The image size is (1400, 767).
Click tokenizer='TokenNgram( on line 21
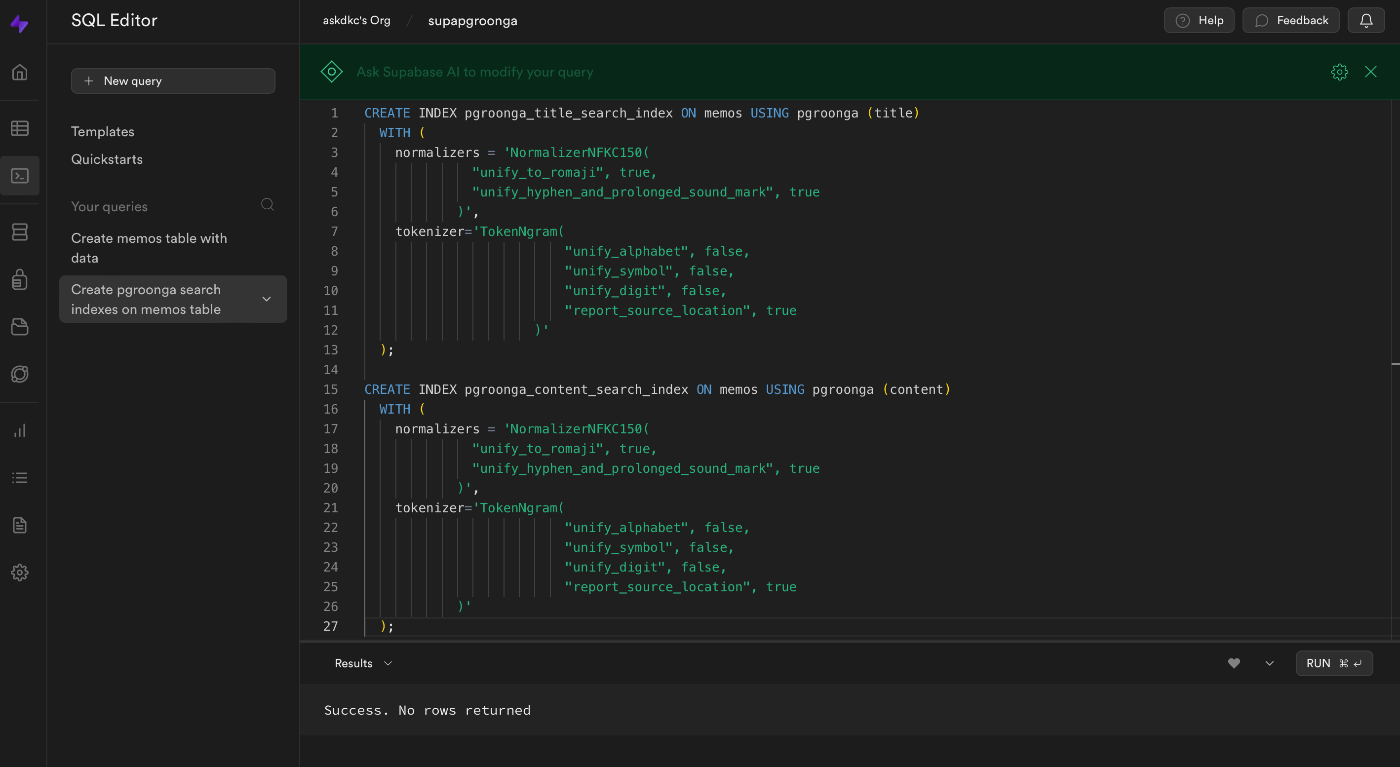tap(480, 507)
